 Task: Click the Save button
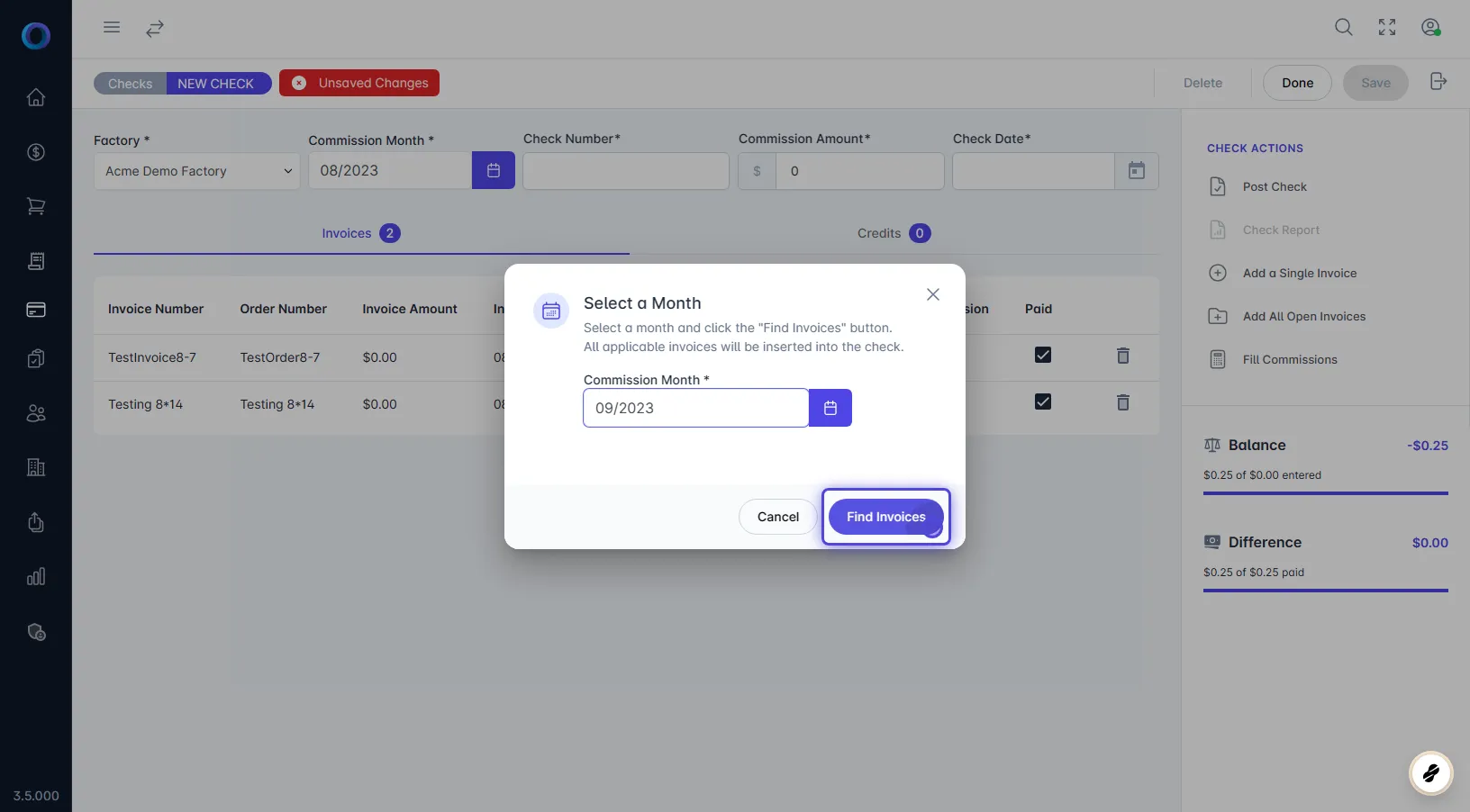[1375, 83]
